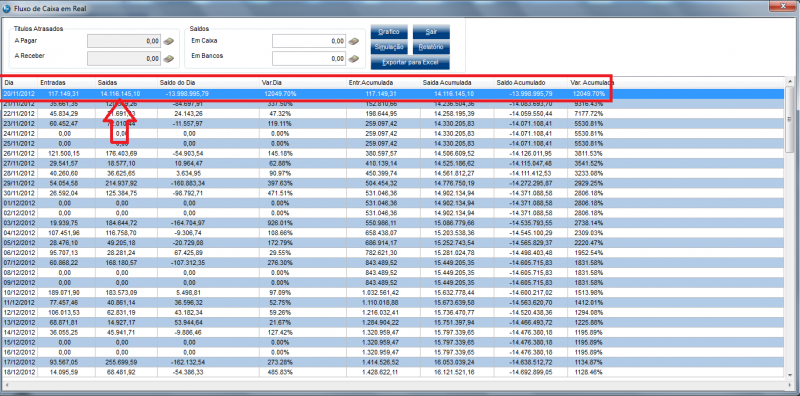Focus the Em Caixa input field

tap(309, 41)
